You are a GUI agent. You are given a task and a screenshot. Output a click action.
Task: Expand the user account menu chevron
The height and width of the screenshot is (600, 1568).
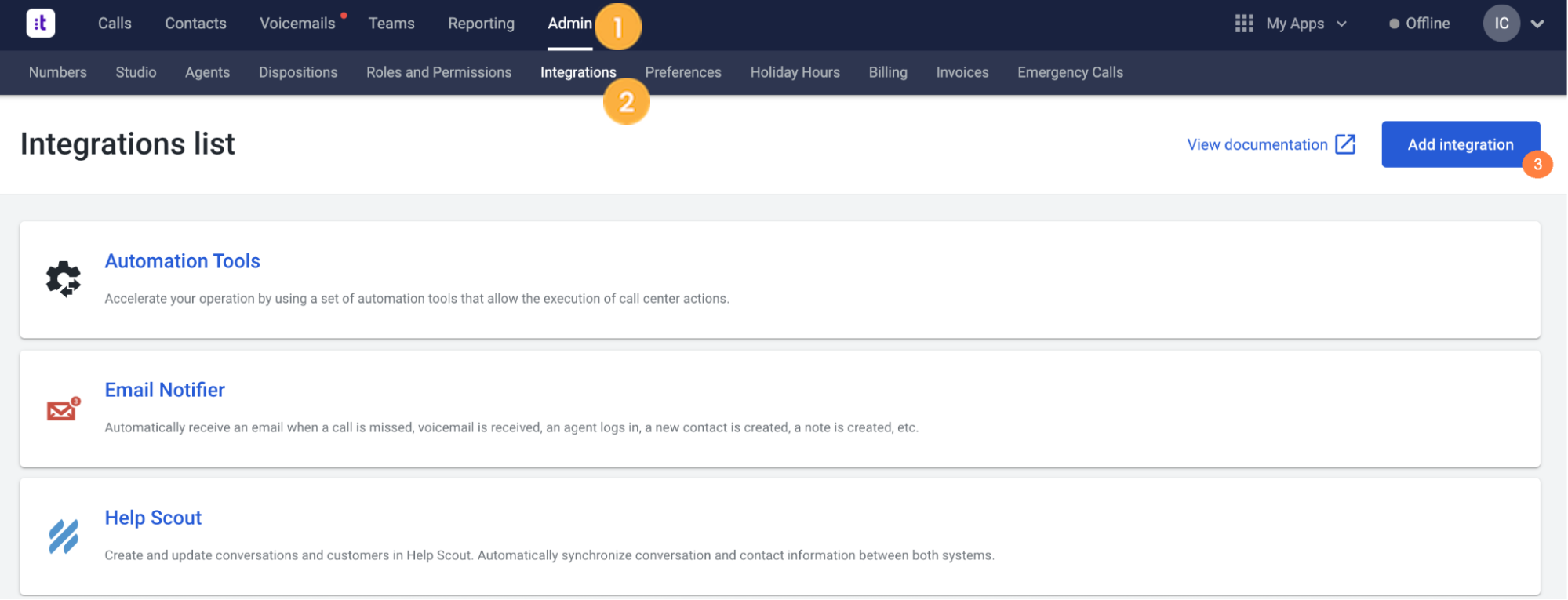(x=1537, y=24)
